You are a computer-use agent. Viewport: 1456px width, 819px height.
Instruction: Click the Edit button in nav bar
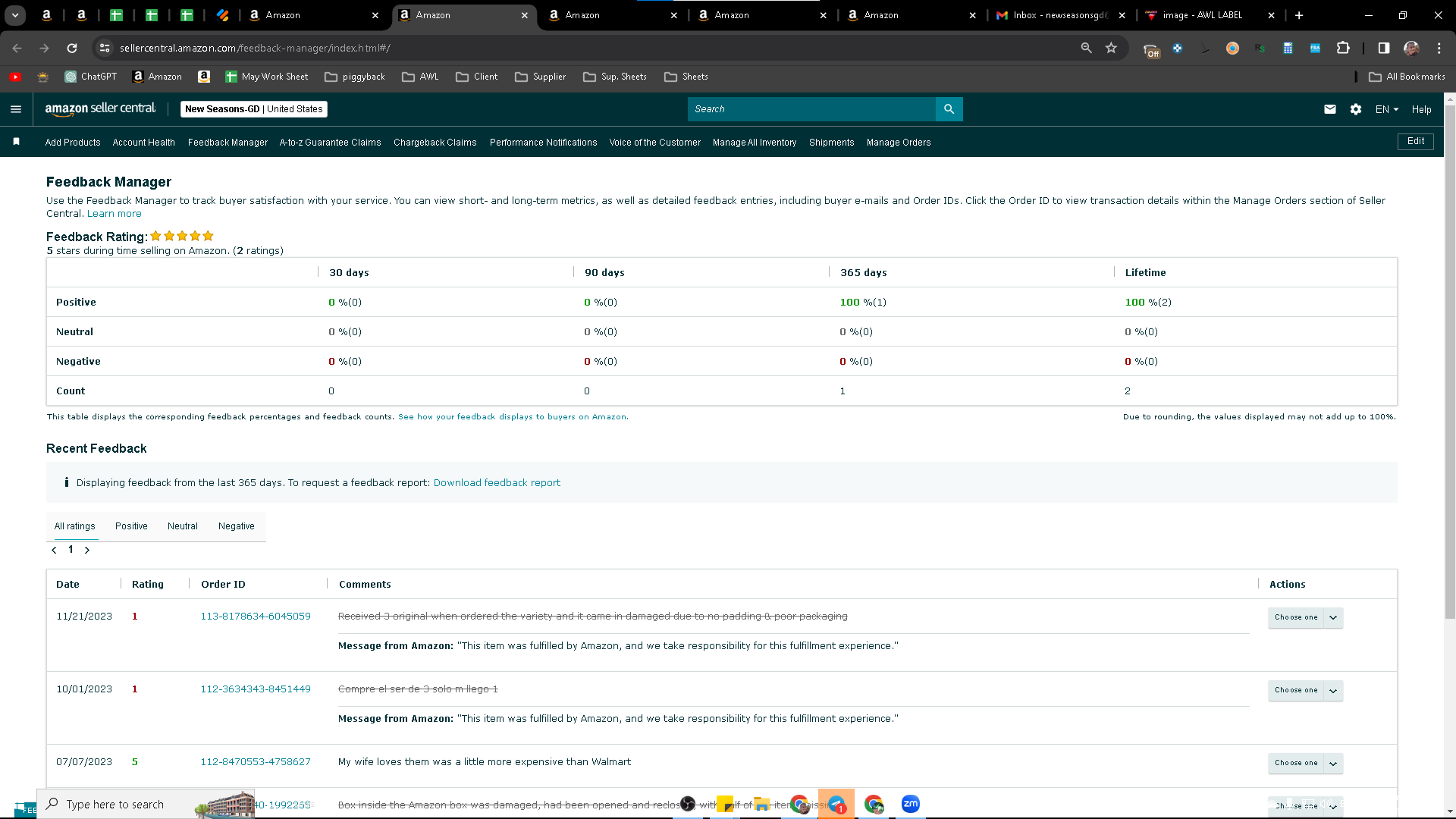click(1415, 141)
